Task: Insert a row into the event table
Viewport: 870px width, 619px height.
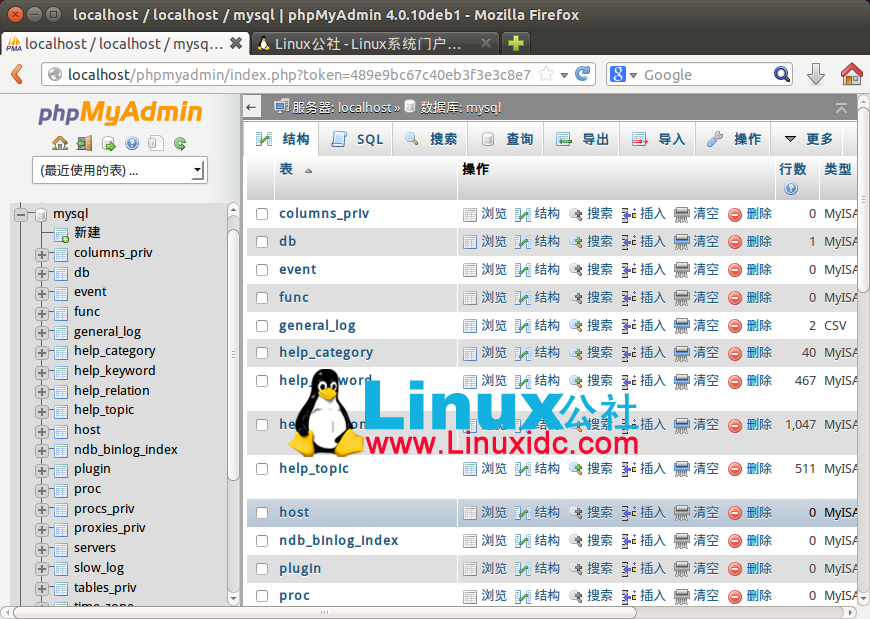Action: point(650,269)
